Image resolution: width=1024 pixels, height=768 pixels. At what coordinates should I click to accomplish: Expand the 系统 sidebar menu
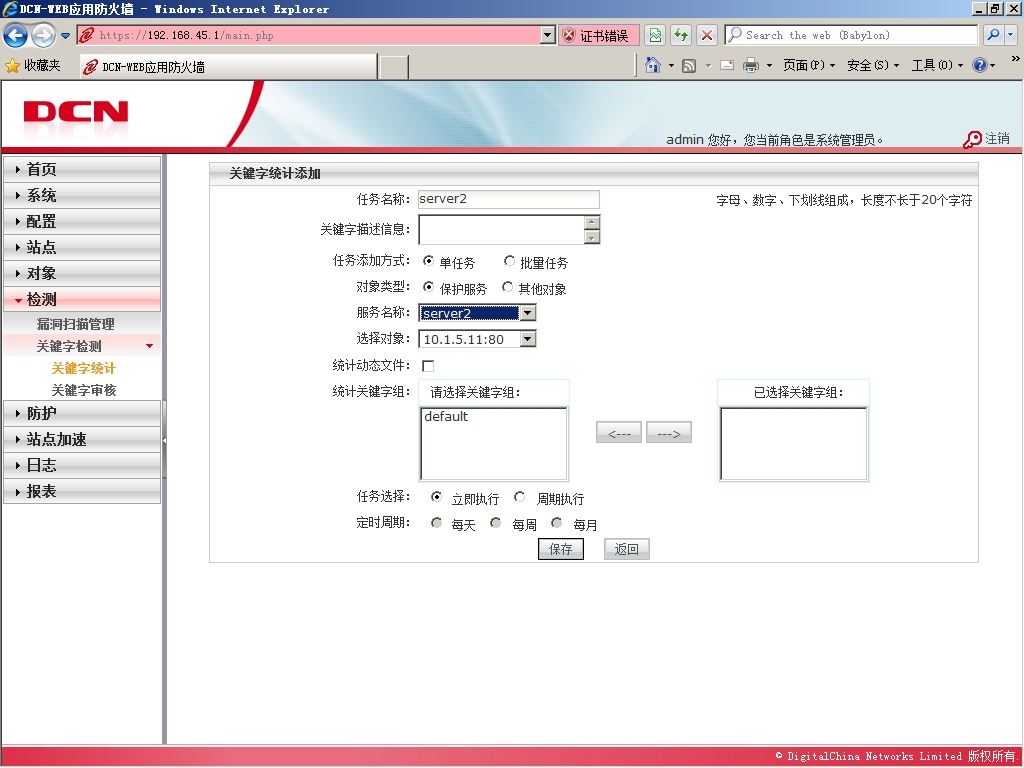point(82,195)
